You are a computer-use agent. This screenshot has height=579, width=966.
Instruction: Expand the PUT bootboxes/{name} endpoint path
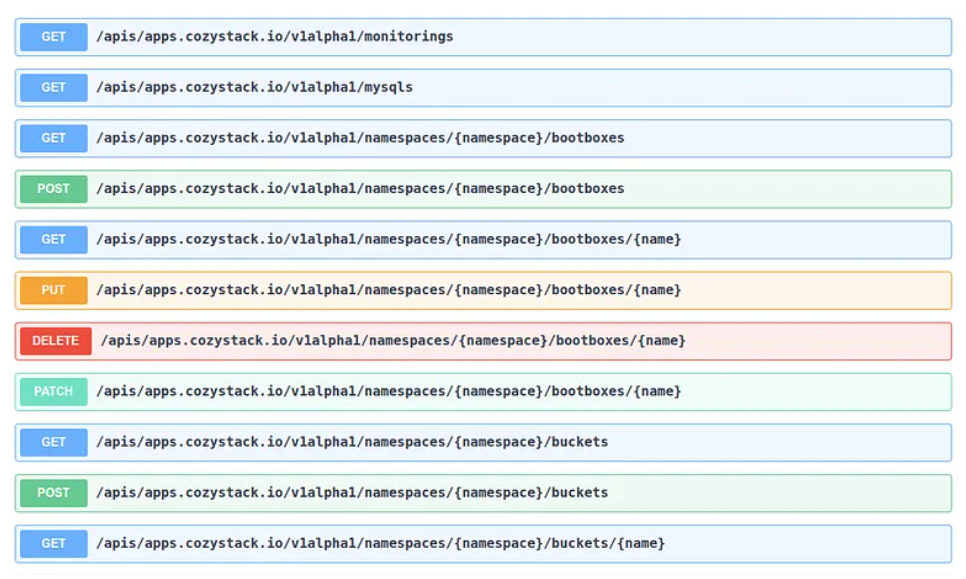point(388,290)
